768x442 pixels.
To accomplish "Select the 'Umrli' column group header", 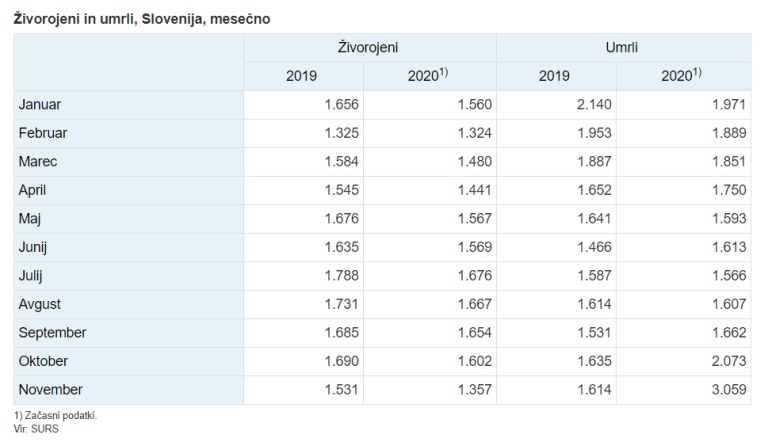I will 623,47.
